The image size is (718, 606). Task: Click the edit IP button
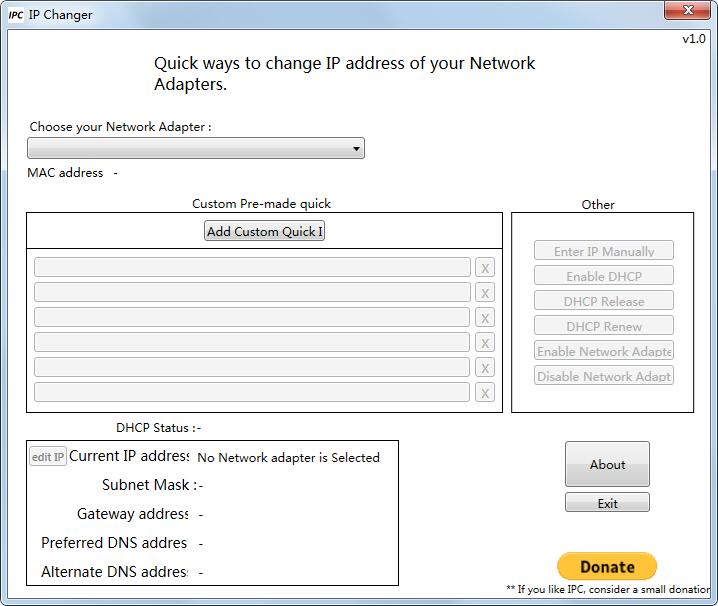point(47,457)
